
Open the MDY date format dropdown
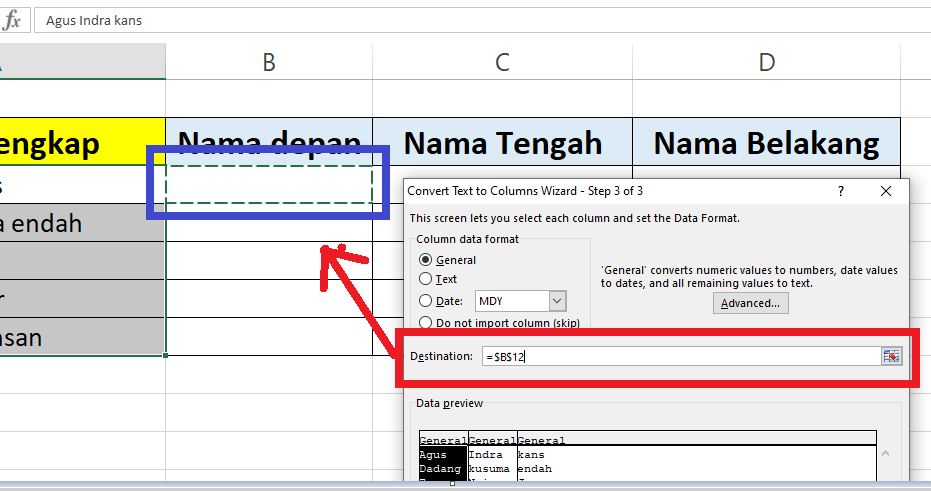pos(557,301)
